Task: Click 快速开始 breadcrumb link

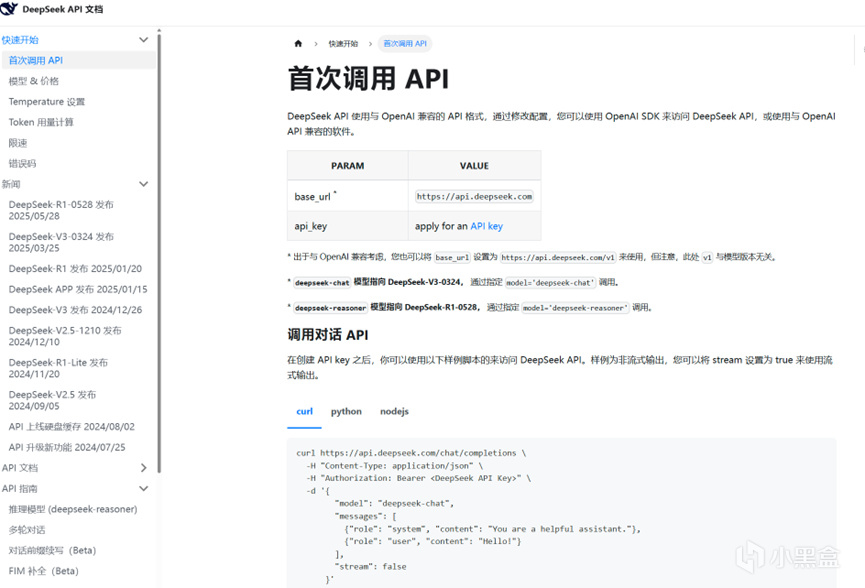Action: (343, 44)
